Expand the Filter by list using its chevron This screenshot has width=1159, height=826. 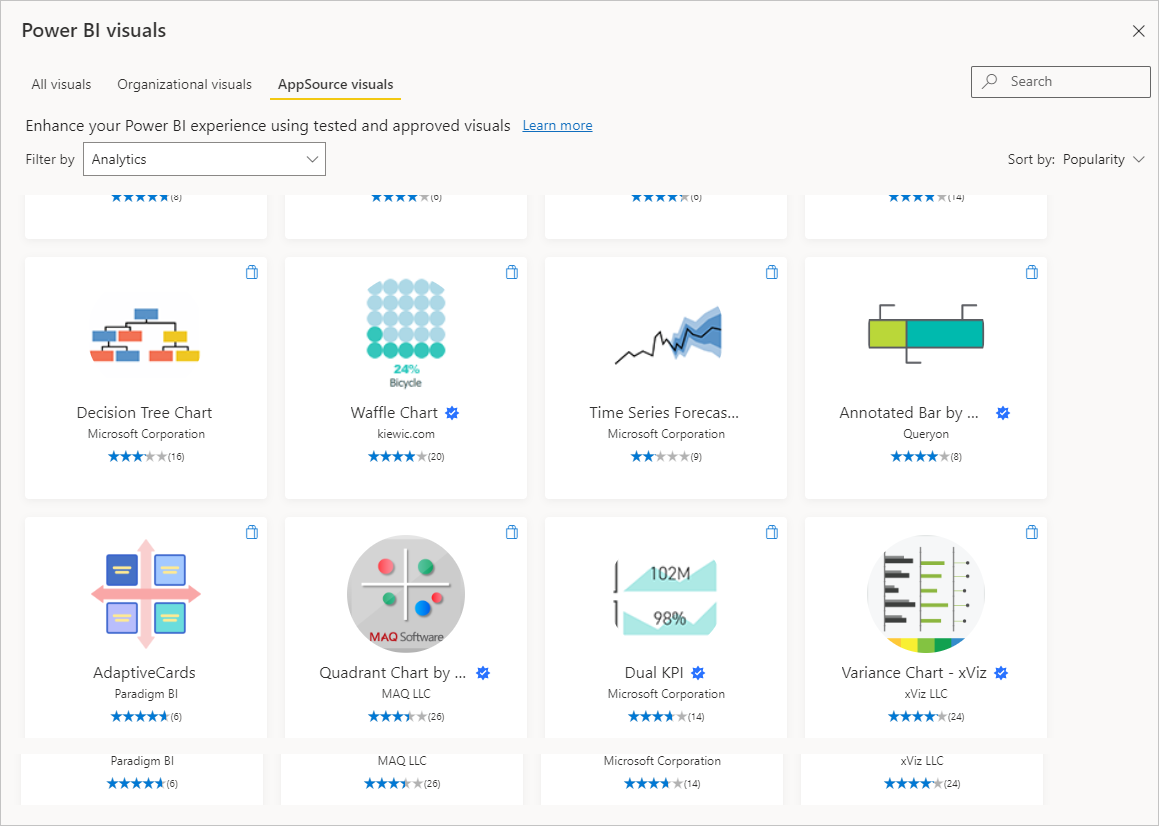point(311,158)
